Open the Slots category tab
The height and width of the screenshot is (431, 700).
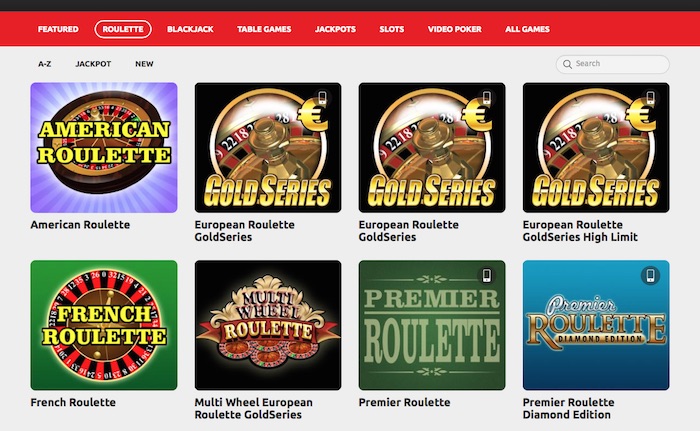[392, 29]
